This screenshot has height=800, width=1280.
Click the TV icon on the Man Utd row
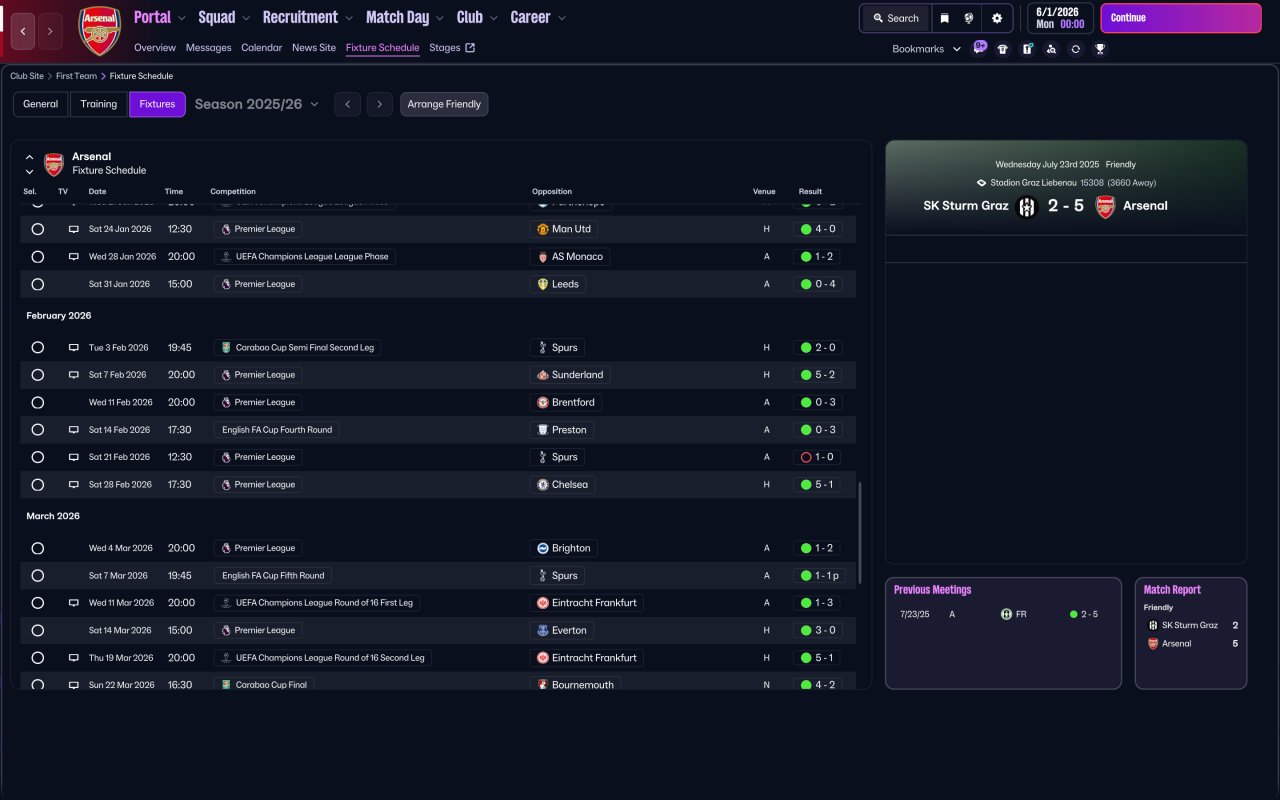click(x=73, y=229)
